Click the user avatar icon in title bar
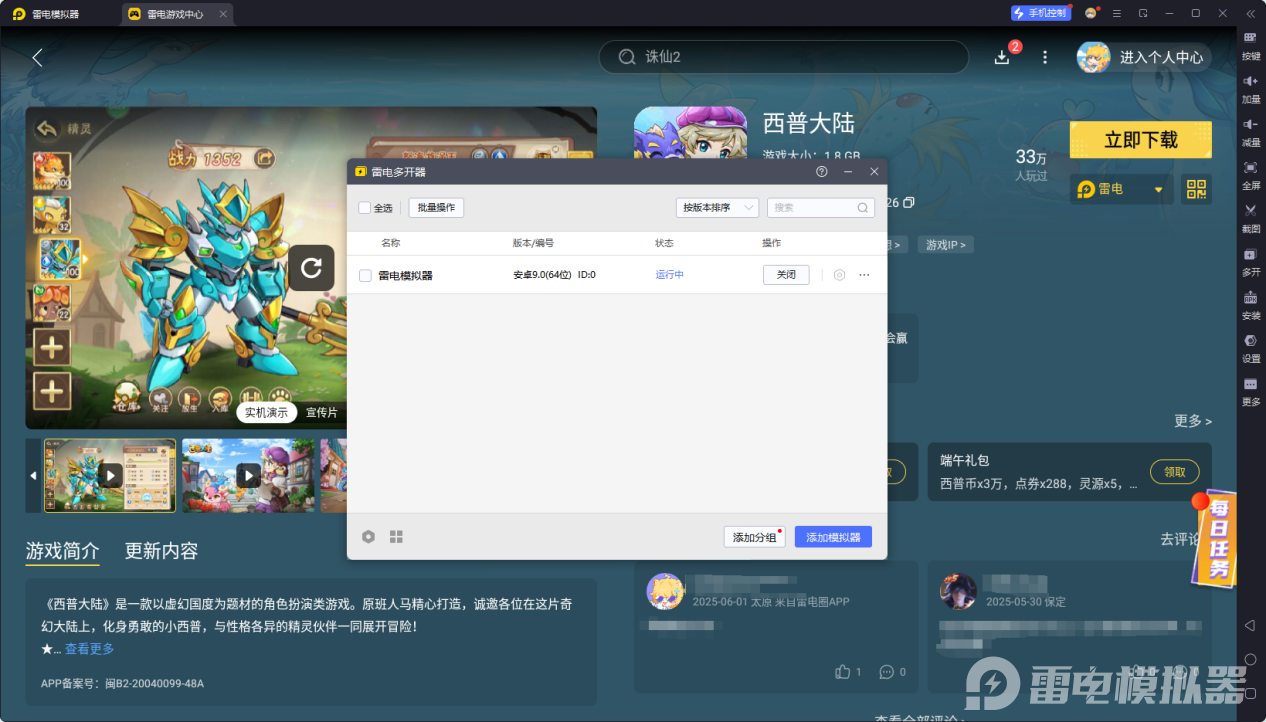 (x=1091, y=13)
